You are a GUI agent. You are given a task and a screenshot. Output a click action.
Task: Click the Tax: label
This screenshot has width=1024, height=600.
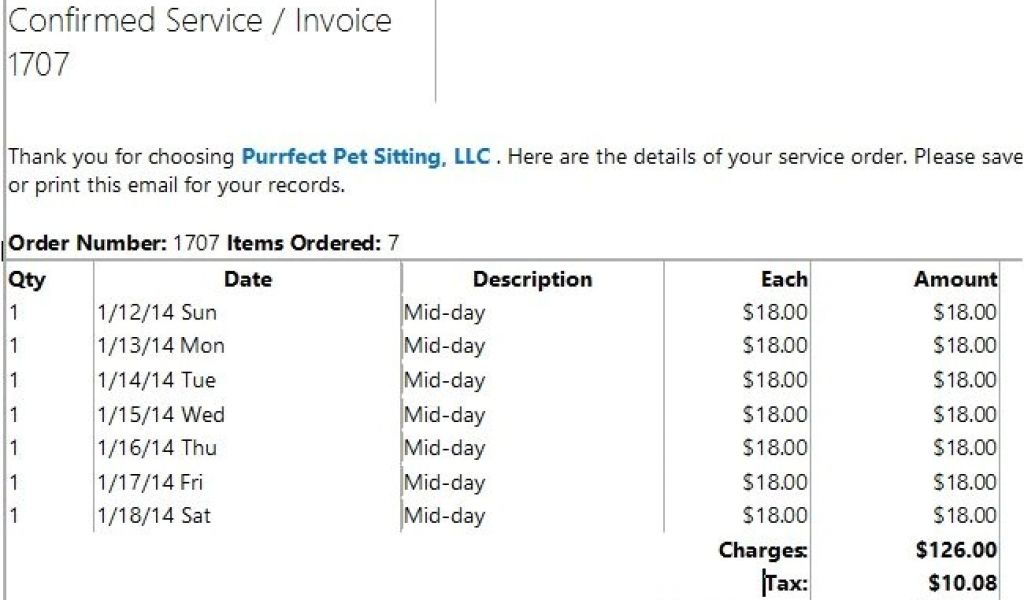(786, 582)
